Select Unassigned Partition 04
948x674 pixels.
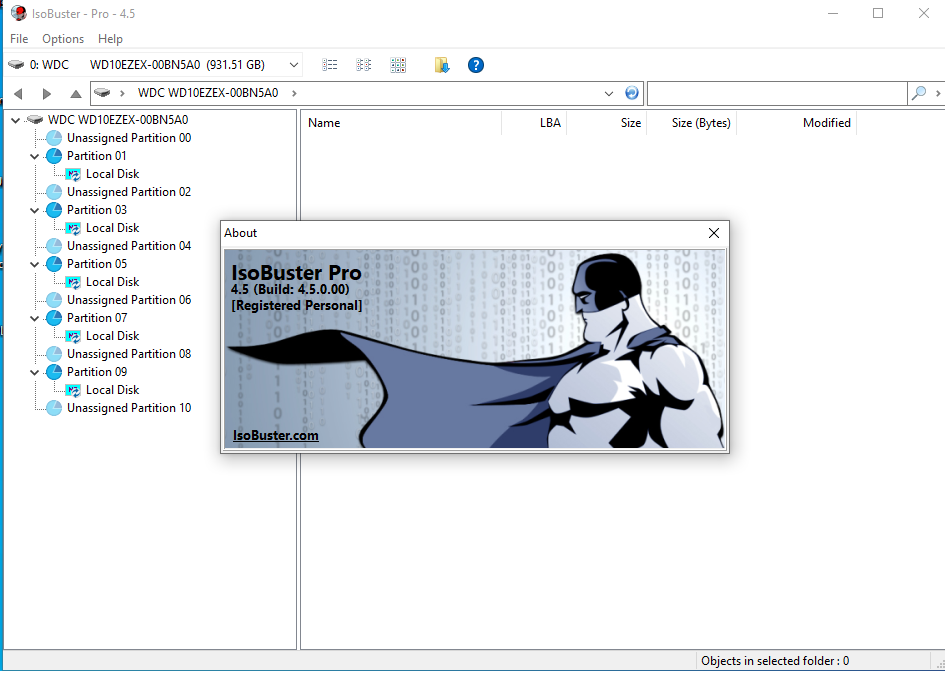tap(129, 246)
